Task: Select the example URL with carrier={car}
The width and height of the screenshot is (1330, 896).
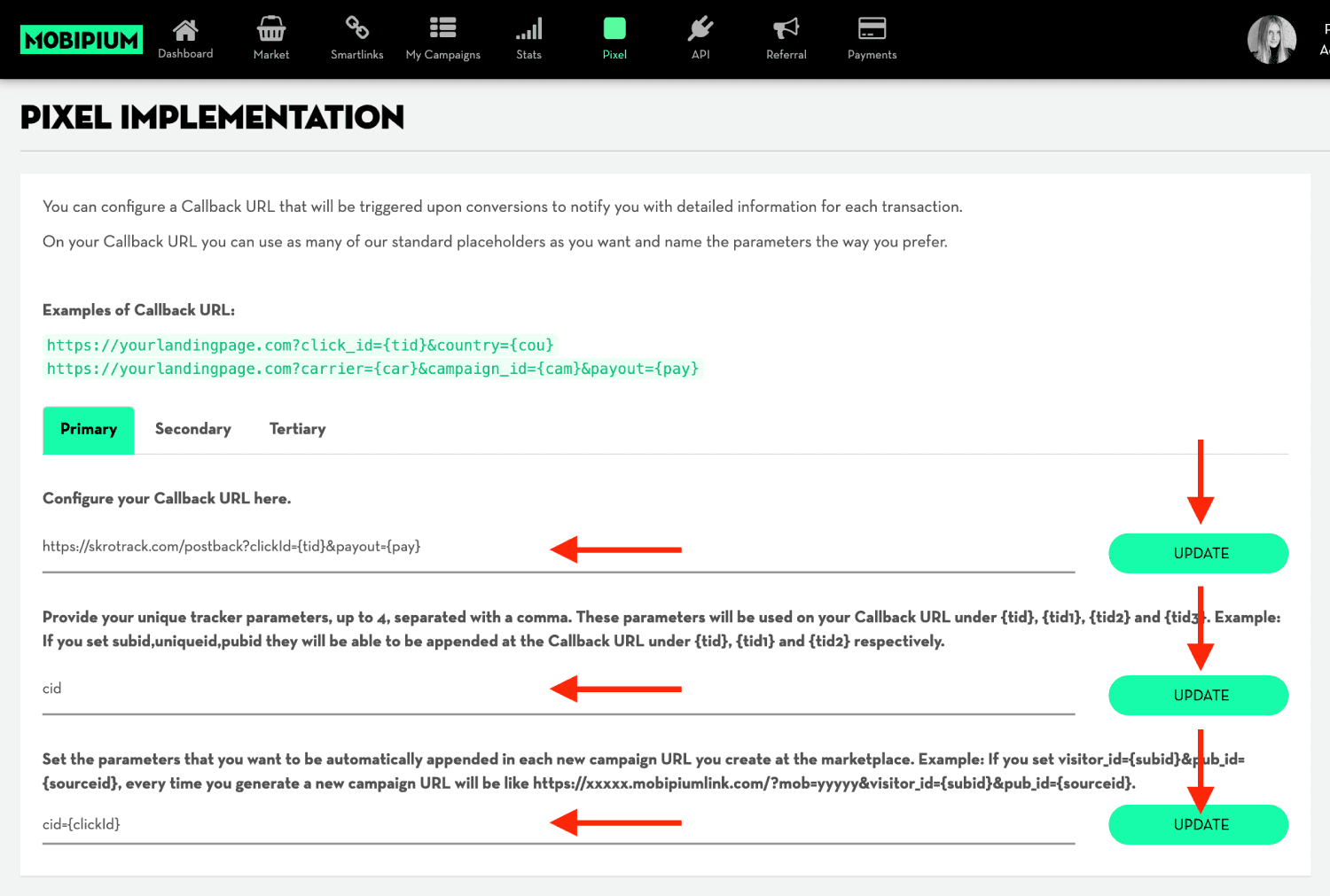Action: pyautogui.click(x=373, y=369)
